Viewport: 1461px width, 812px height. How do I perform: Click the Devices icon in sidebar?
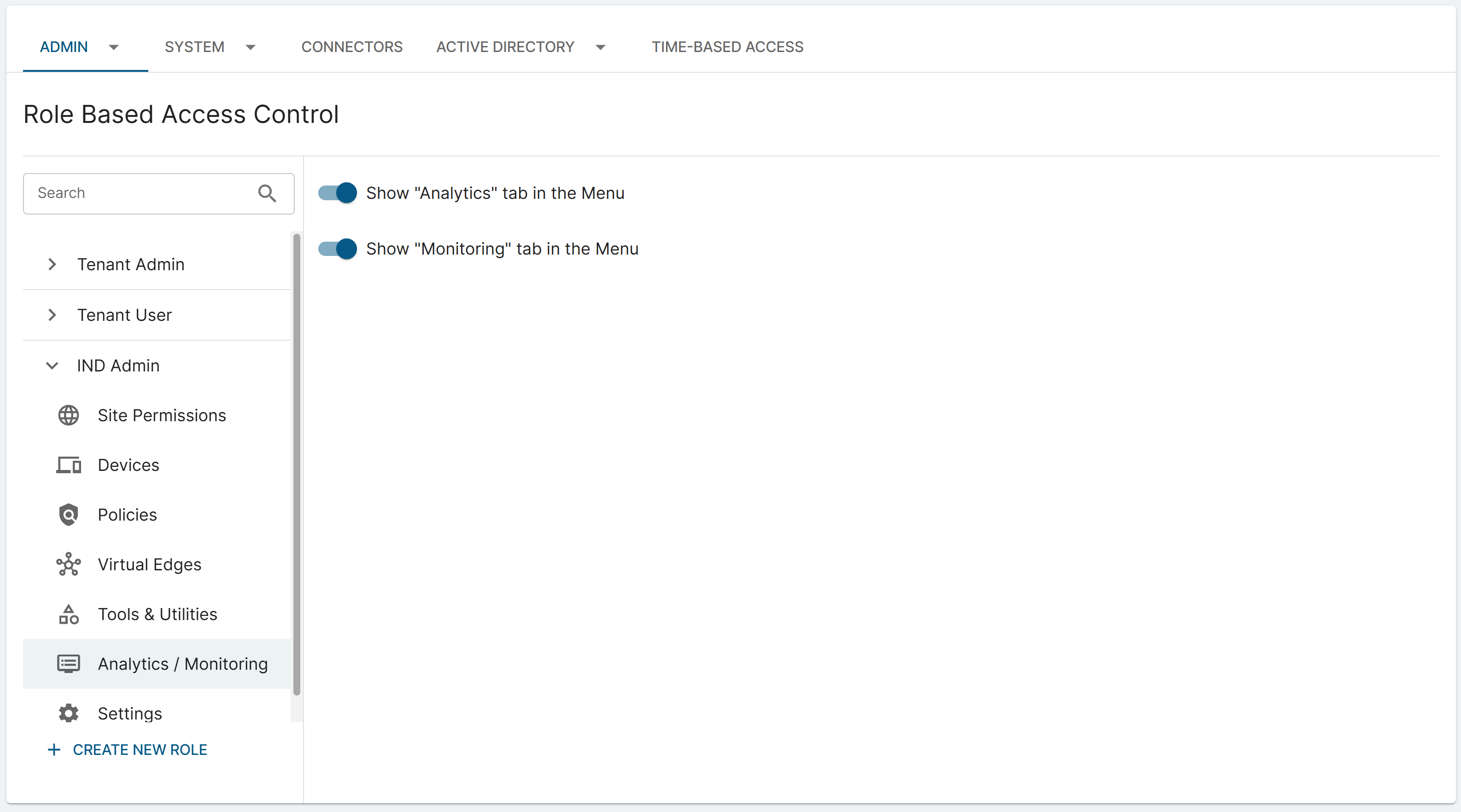(69, 465)
